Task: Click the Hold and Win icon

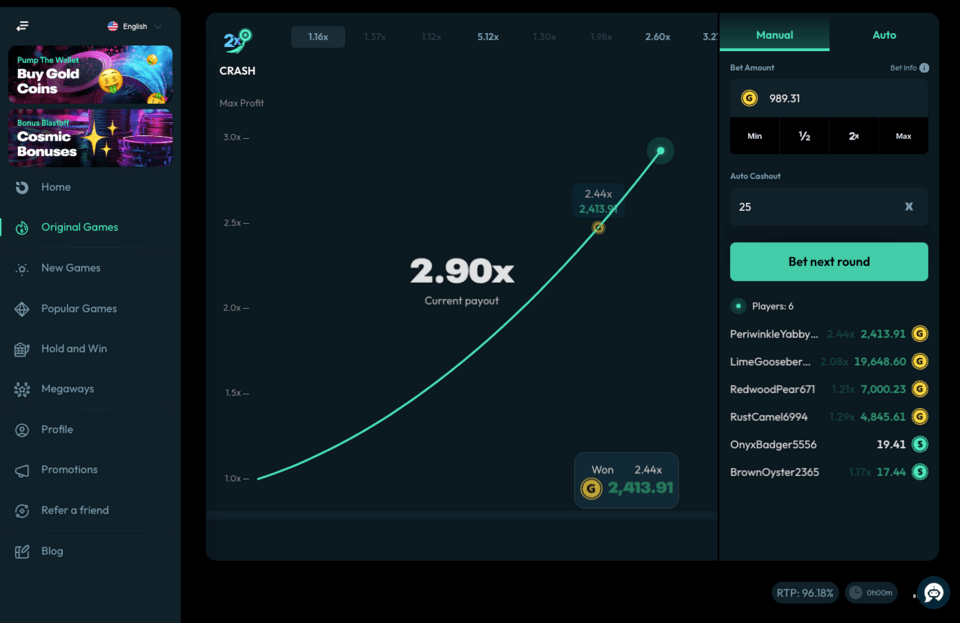Action: click(x=22, y=349)
